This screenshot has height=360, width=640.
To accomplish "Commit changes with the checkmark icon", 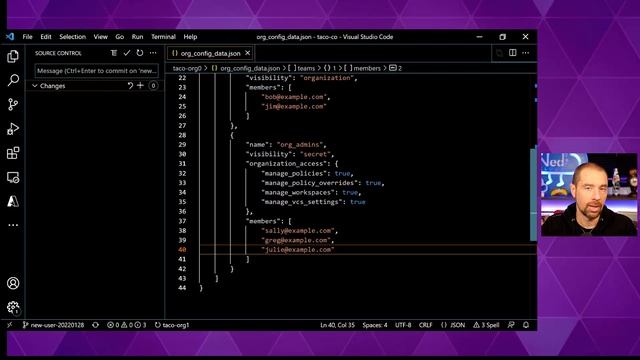I will click(x=127, y=53).
